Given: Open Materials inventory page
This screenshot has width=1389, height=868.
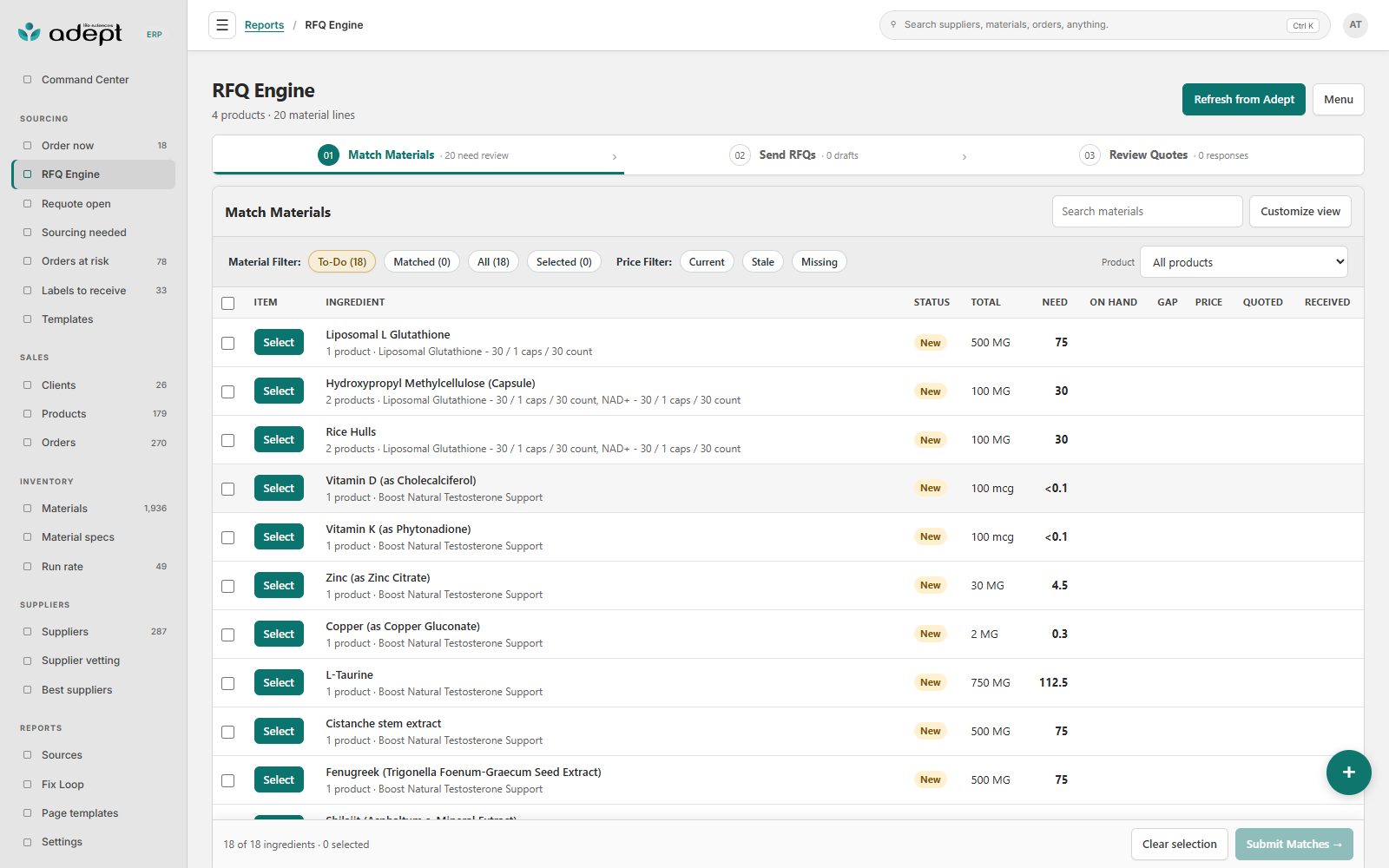Looking at the screenshot, I should click(94, 509).
